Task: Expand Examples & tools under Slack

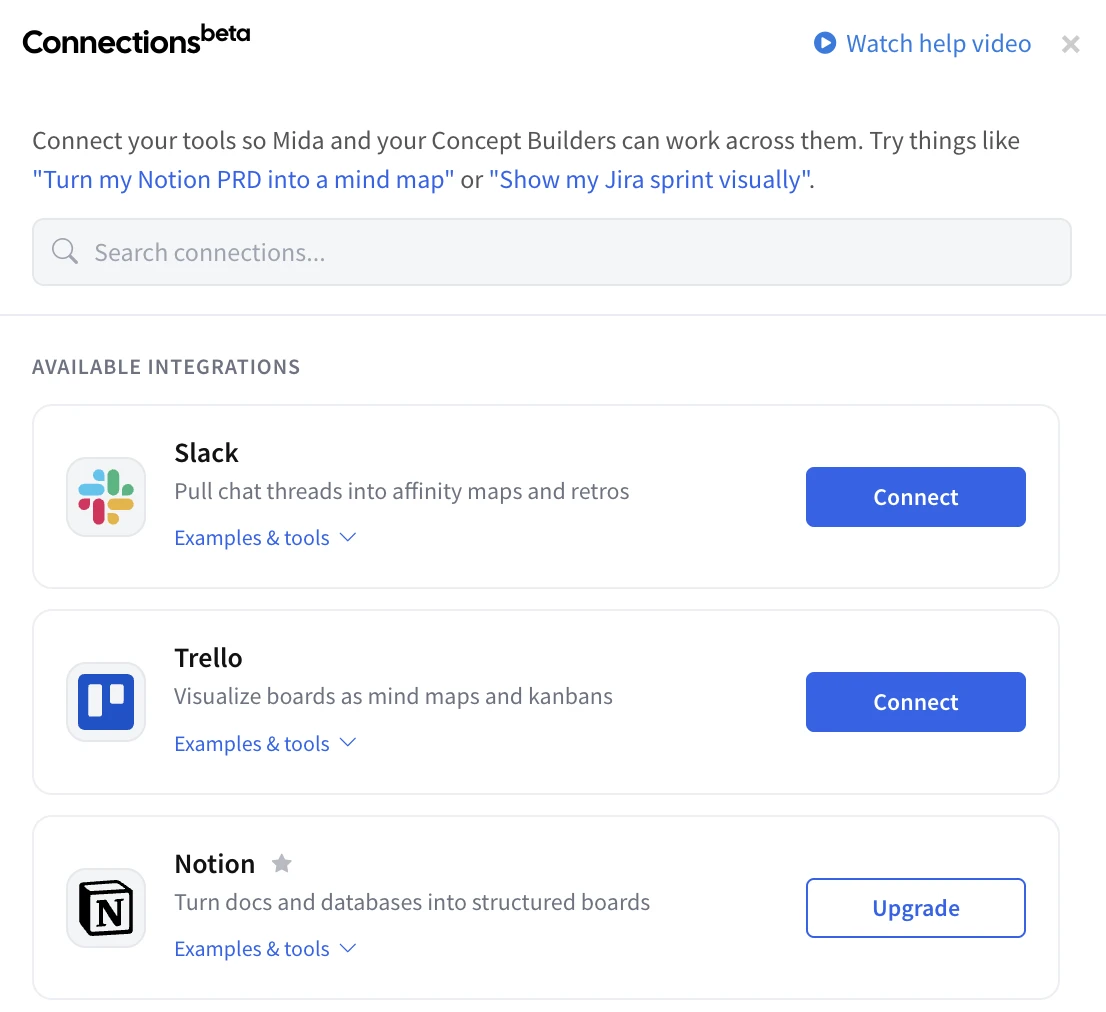Action: click(265, 537)
